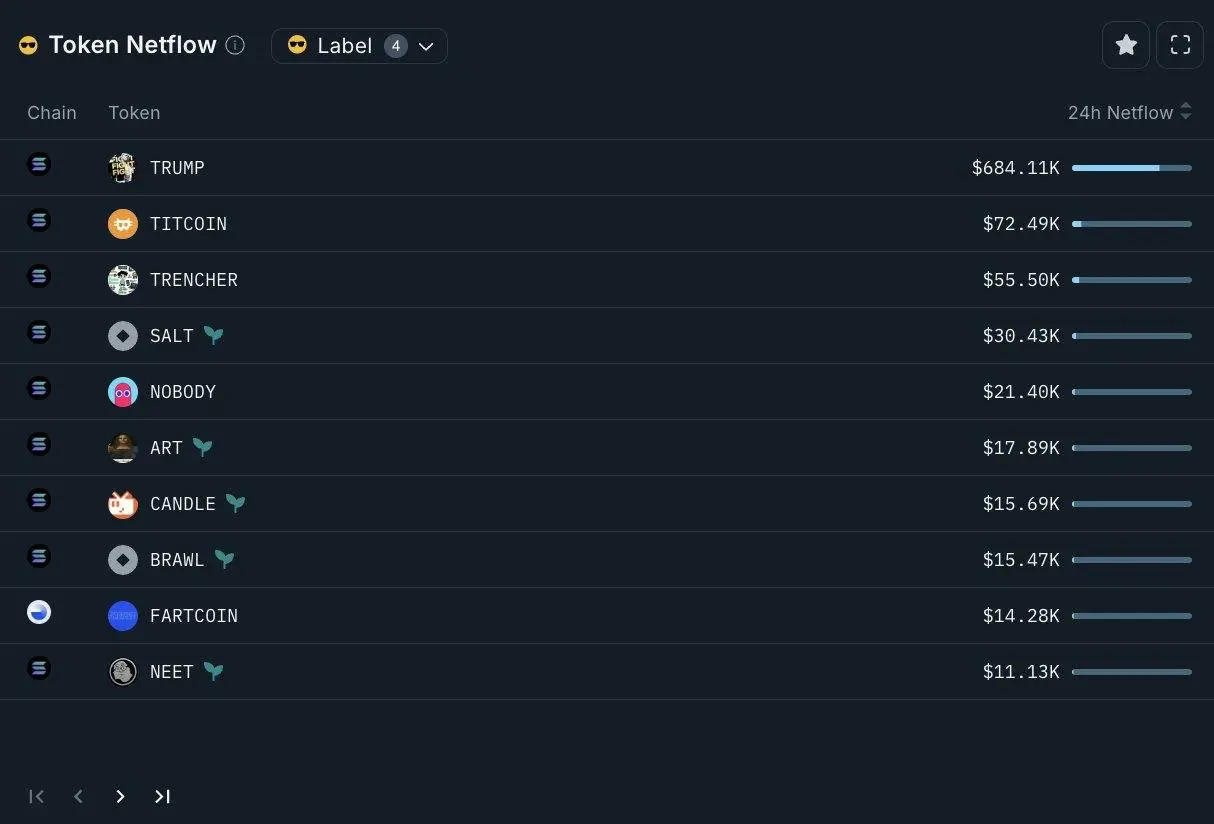Click the TRUMP token logo

tap(122, 168)
